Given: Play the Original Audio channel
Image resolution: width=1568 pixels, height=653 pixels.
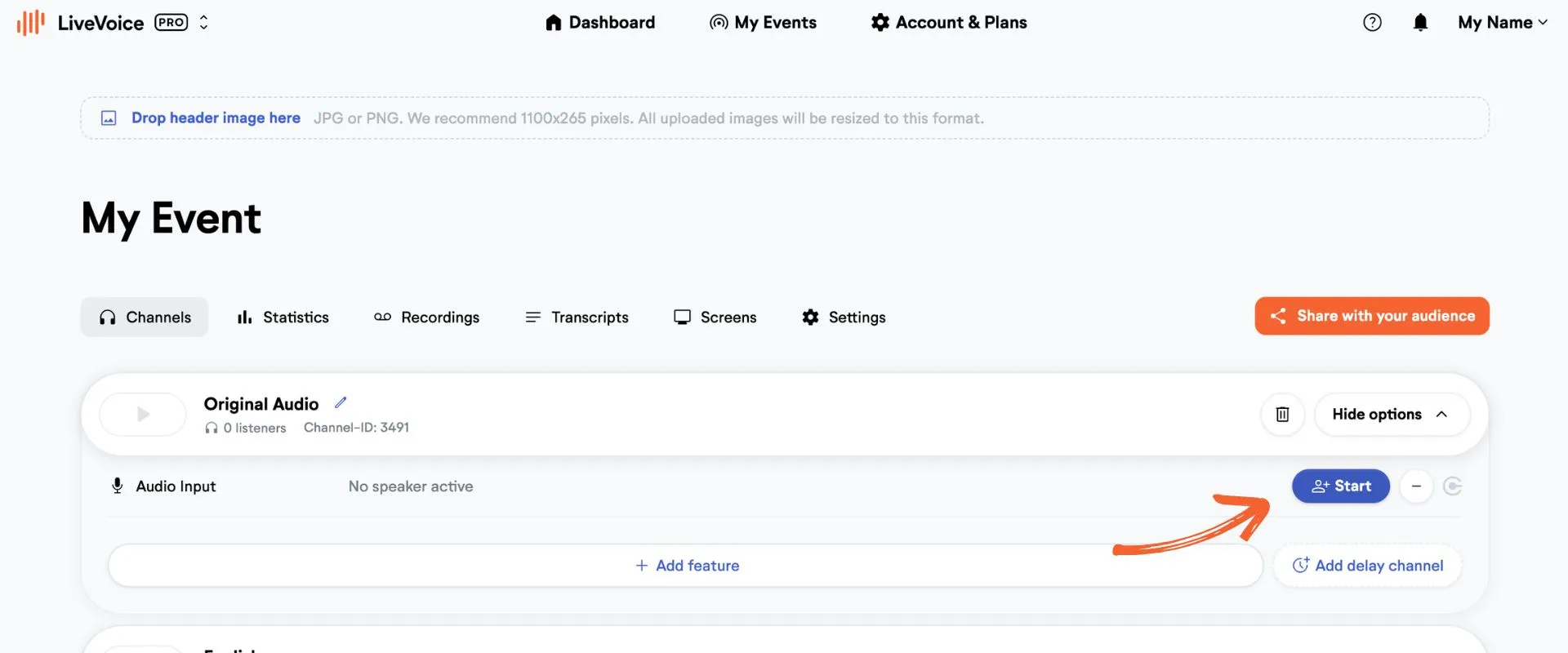Looking at the screenshot, I should (143, 415).
